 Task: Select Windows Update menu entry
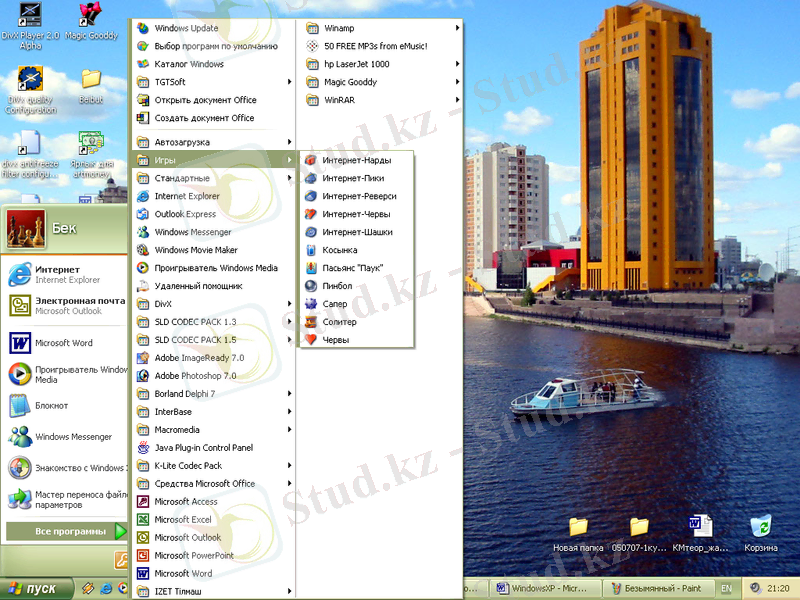coord(186,28)
